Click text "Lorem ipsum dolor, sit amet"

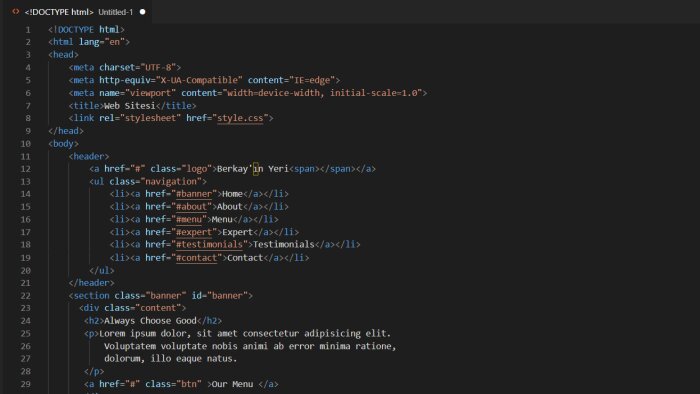click(x=168, y=333)
